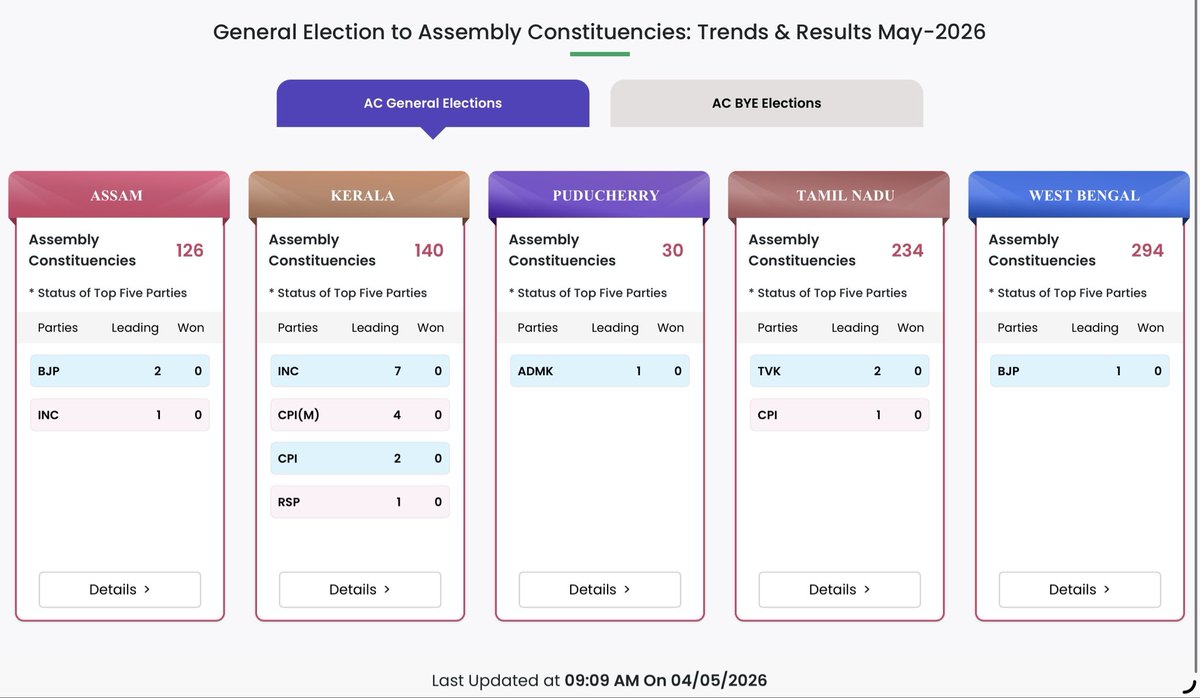Open Details for Kerala
The height and width of the screenshot is (698, 1200).
coord(360,590)
